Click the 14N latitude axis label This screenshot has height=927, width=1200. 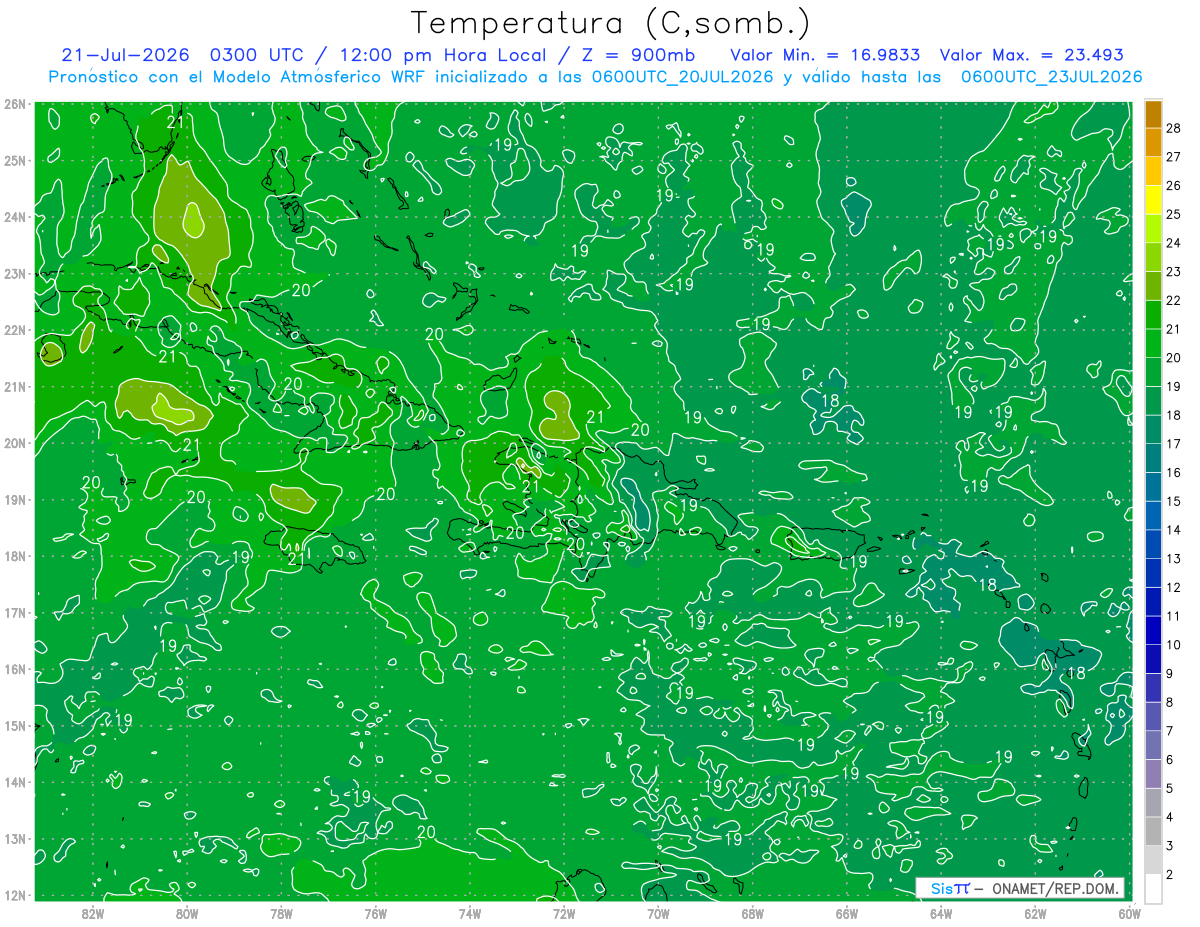click(14, 782)
